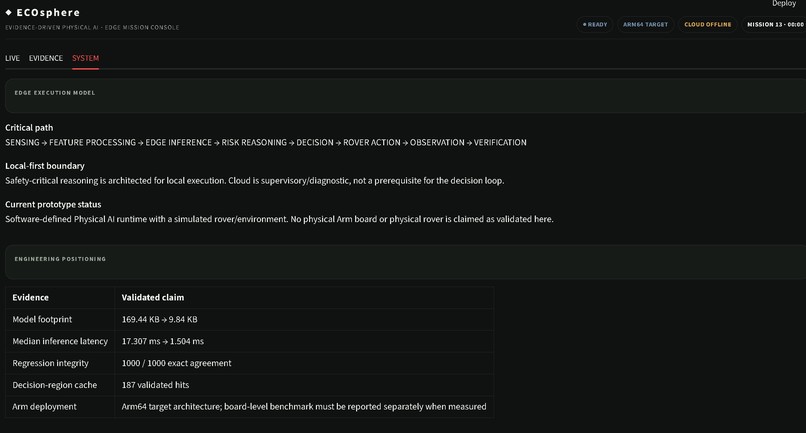
Task: Click the ARM64 TARGET badge
Action: [x=646, y=24]
